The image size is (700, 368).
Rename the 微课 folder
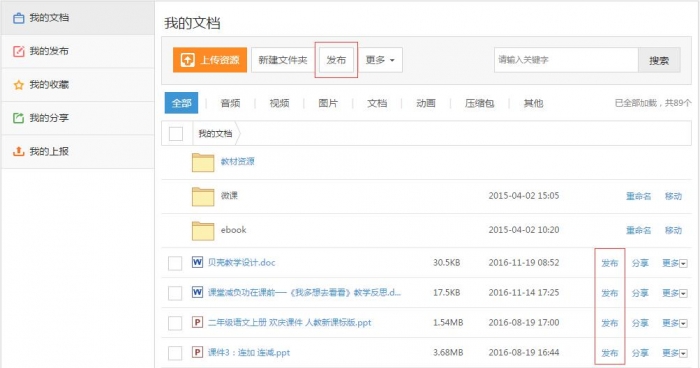pos(638,196)
